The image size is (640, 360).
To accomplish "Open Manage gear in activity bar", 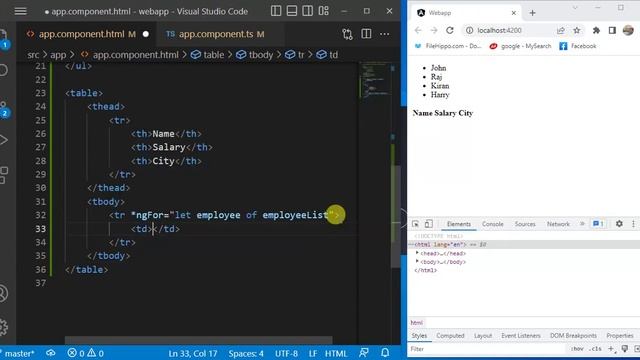I will [3, 327].
